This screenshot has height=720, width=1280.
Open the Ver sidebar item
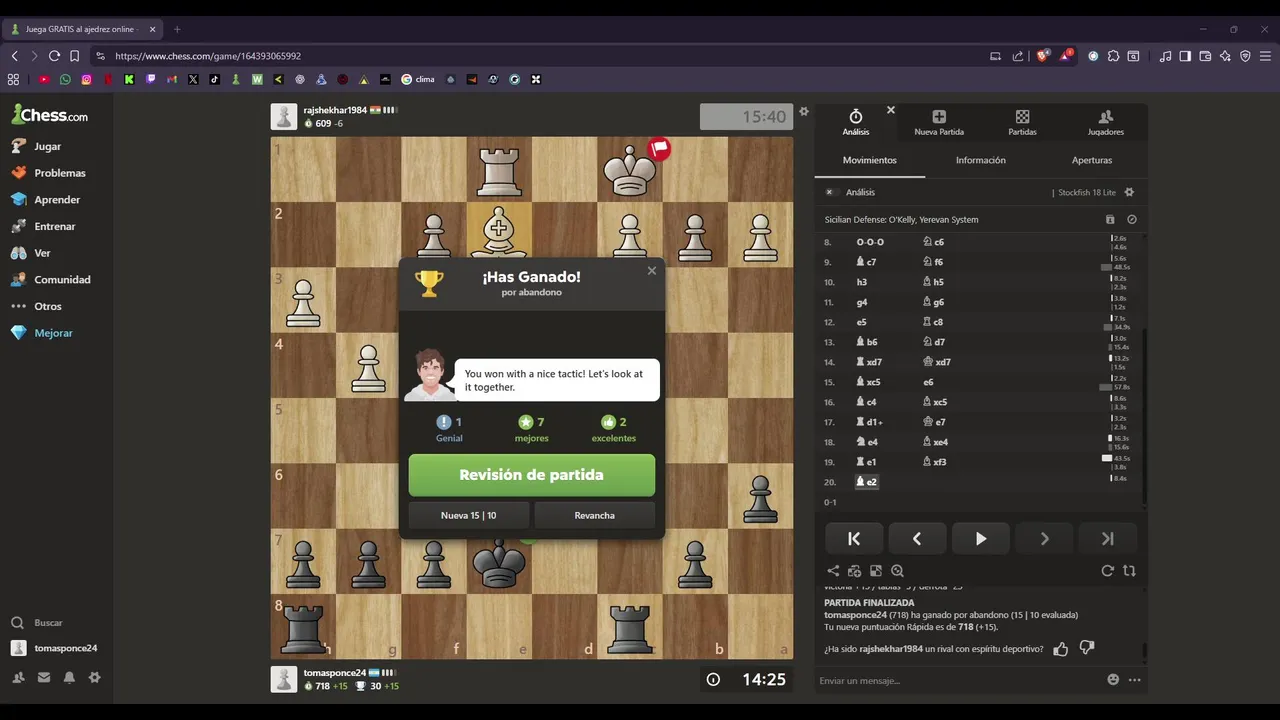point(31,253)
